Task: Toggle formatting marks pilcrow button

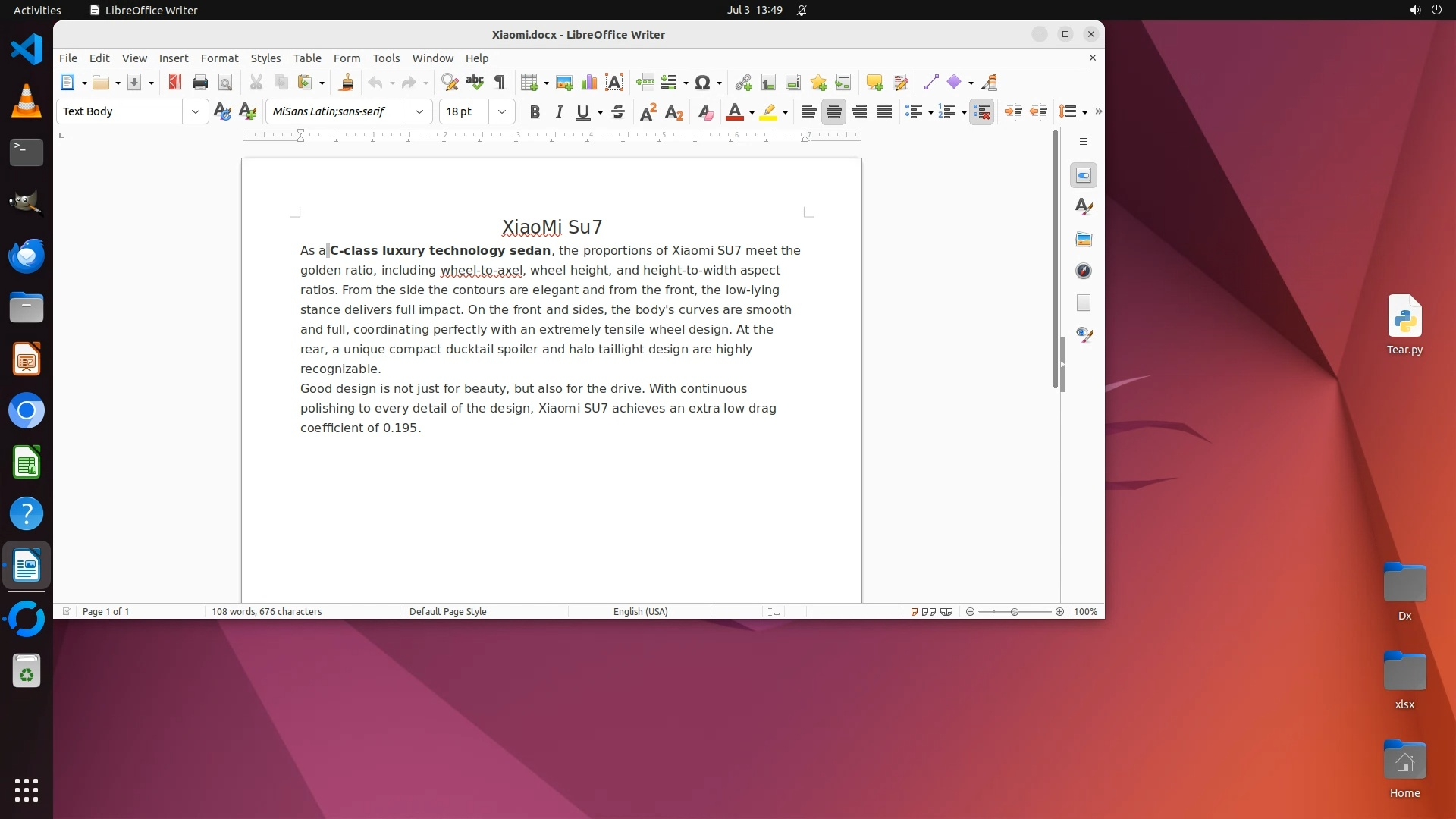Action: (x=500, y=83)
